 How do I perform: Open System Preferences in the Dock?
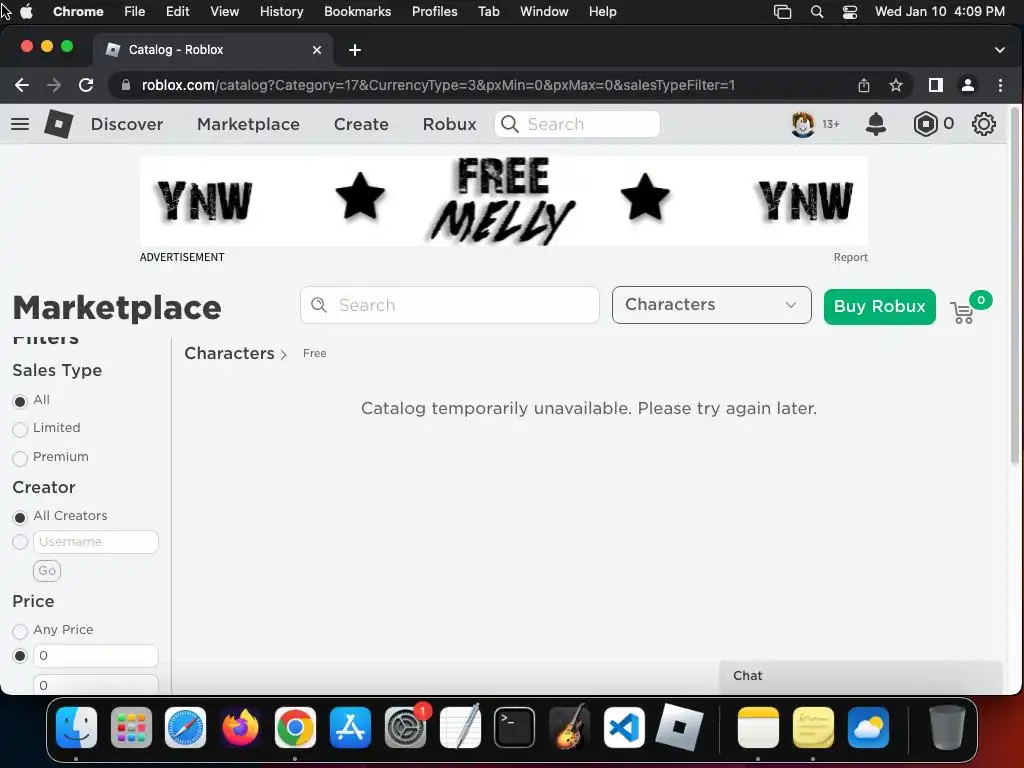tap(406, 728)
